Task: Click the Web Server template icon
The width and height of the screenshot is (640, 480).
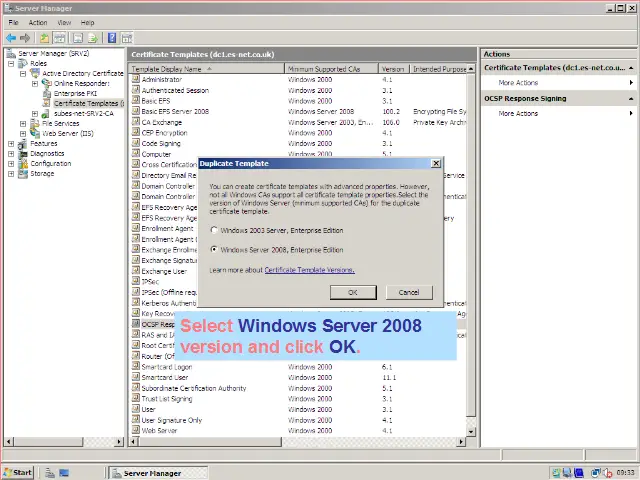Action: 136,431
